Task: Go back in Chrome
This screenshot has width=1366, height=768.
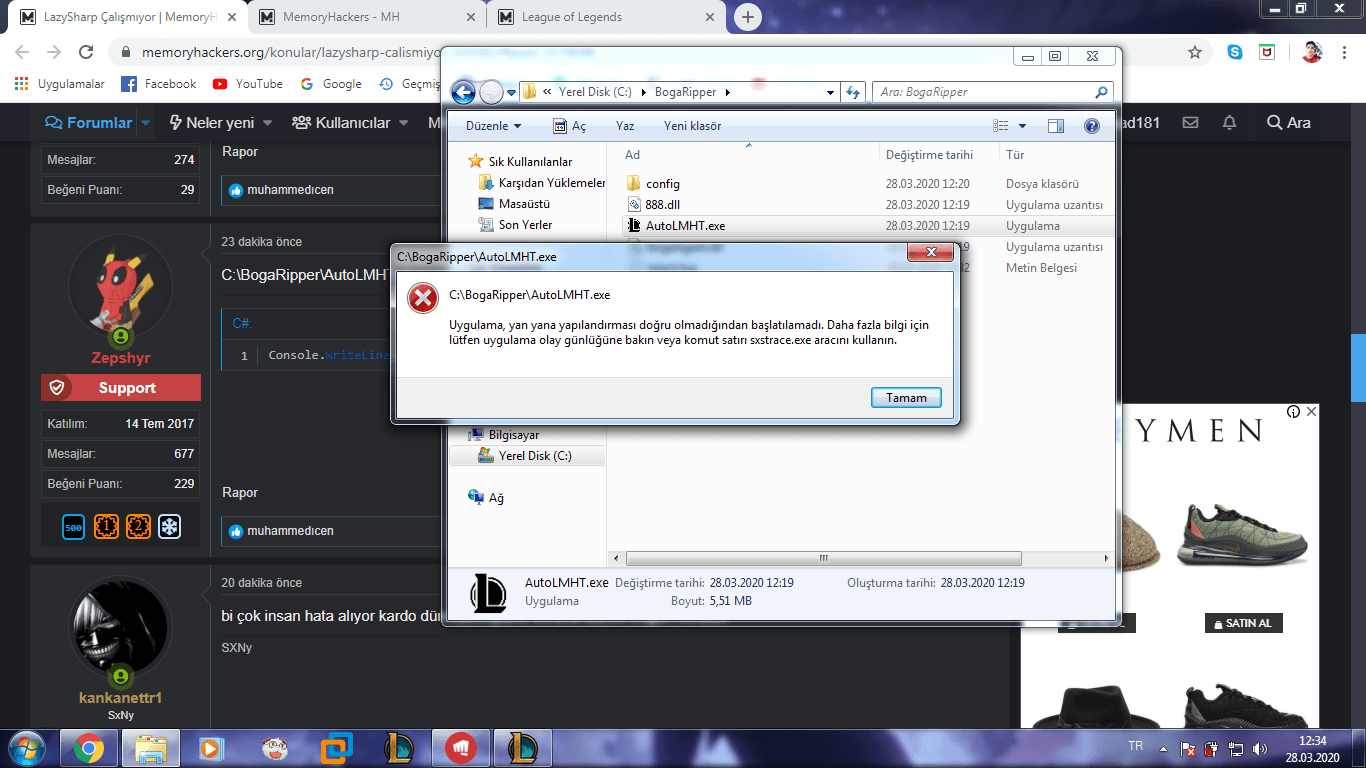Action: coord(22,52)
